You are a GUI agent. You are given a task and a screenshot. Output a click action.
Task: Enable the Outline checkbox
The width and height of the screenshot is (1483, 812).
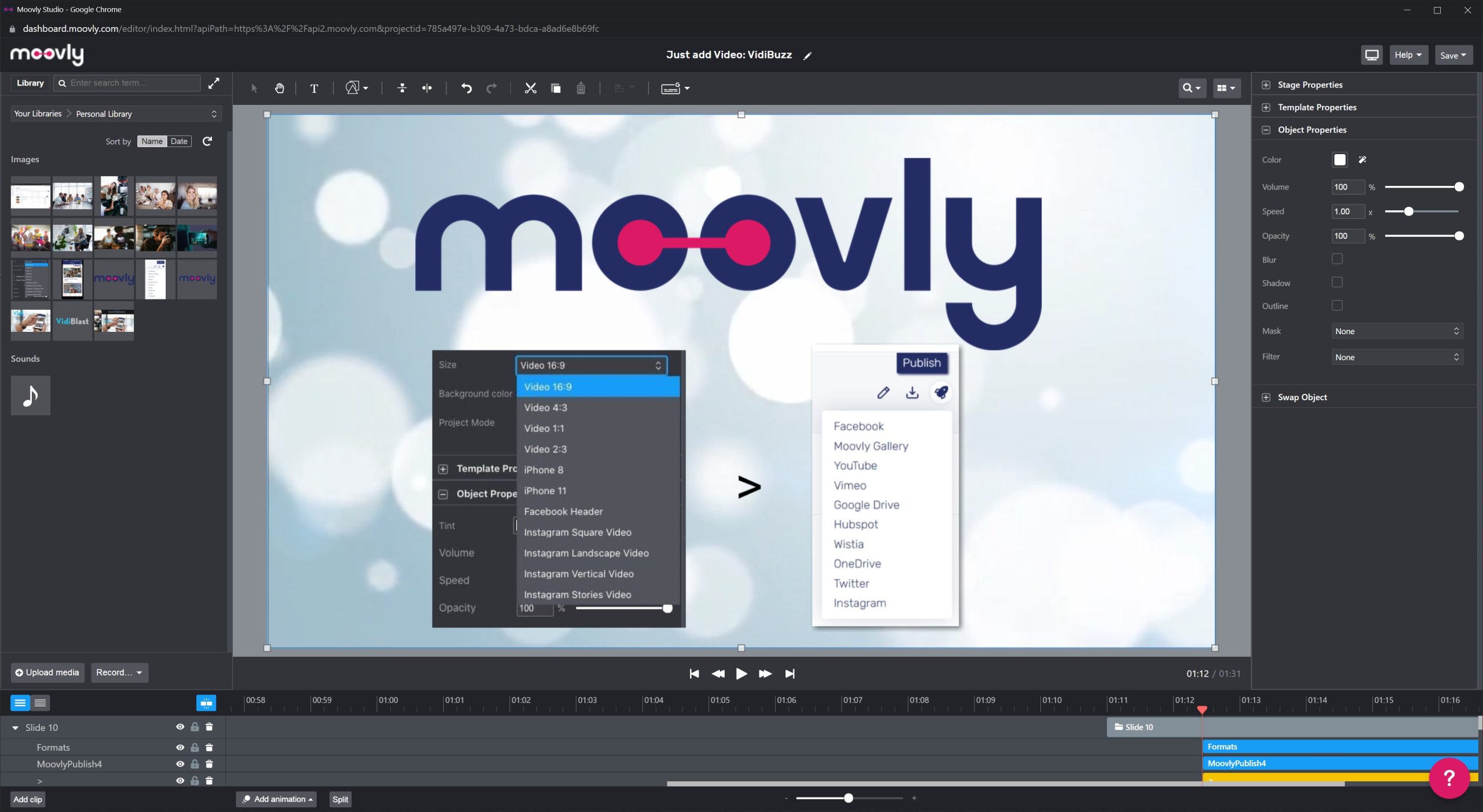pos(1337,305)
